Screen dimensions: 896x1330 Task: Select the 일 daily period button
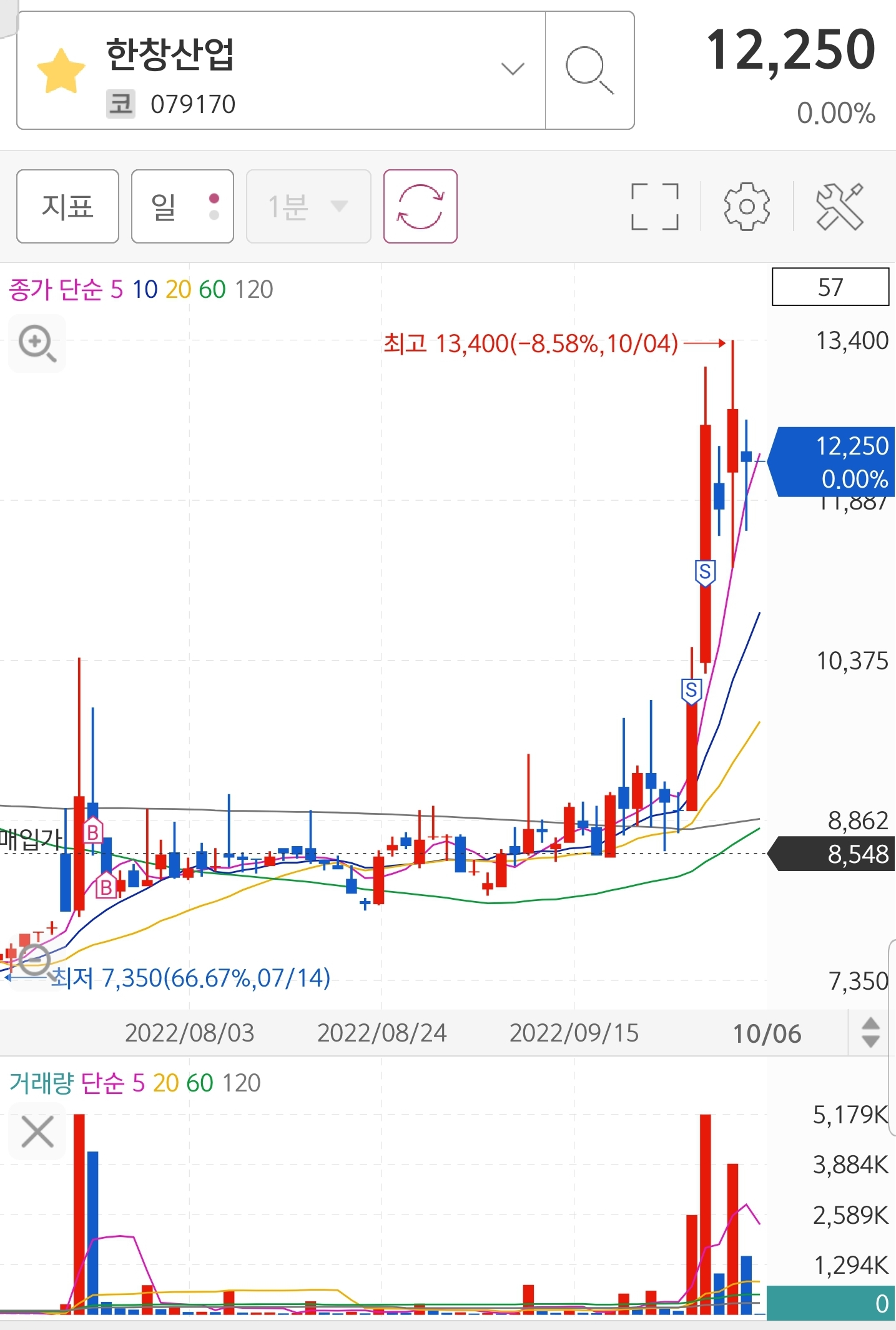(x=182, y=206)
